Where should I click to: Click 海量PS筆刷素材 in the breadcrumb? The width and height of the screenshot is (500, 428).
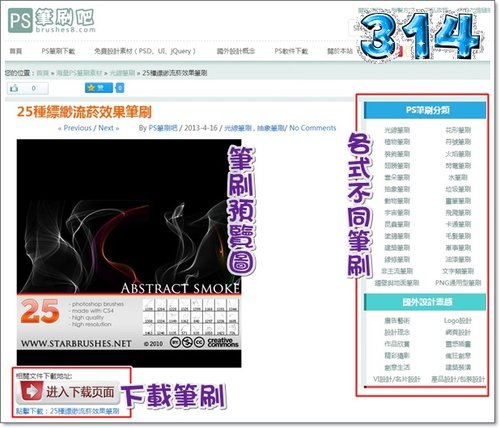tap(79, 73)
